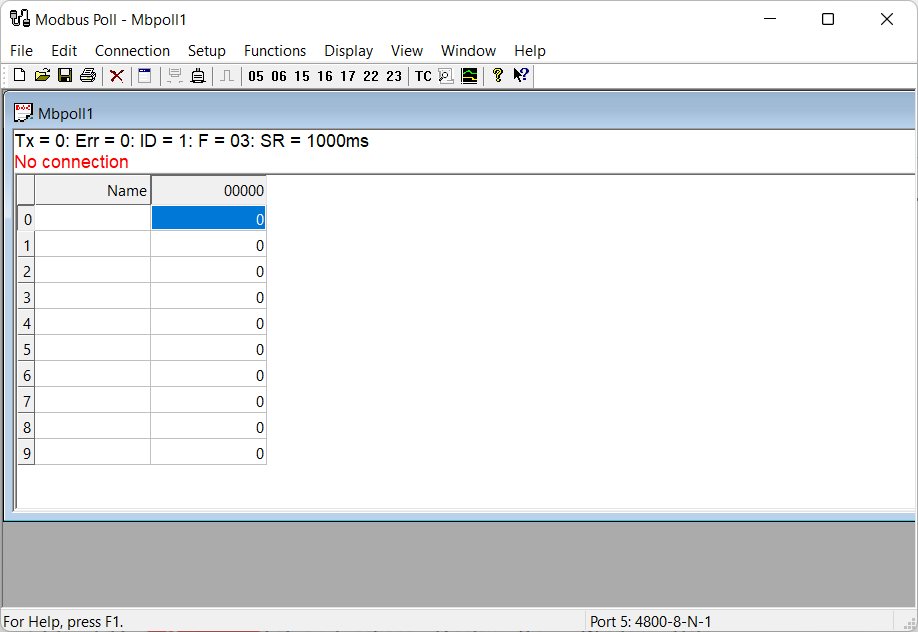918x632 pixels.
Task: Select function 15 write multiple coils
Action: [302, 76]
